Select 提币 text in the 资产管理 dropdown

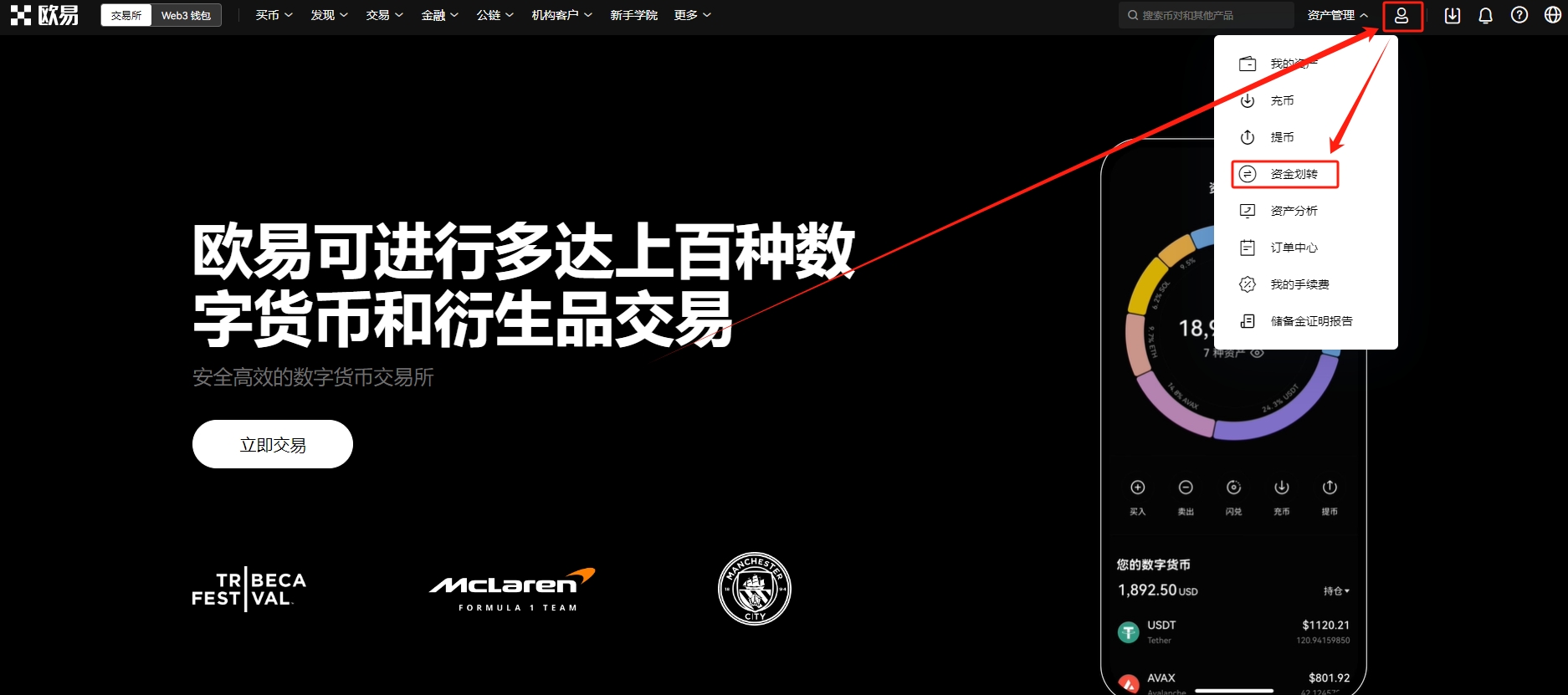(1282, 137)
